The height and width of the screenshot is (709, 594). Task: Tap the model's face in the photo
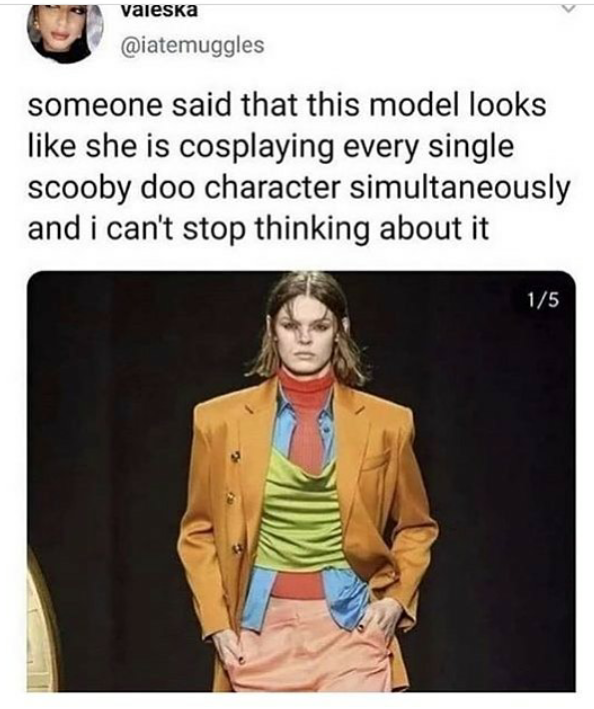click(x=306, y=338)
